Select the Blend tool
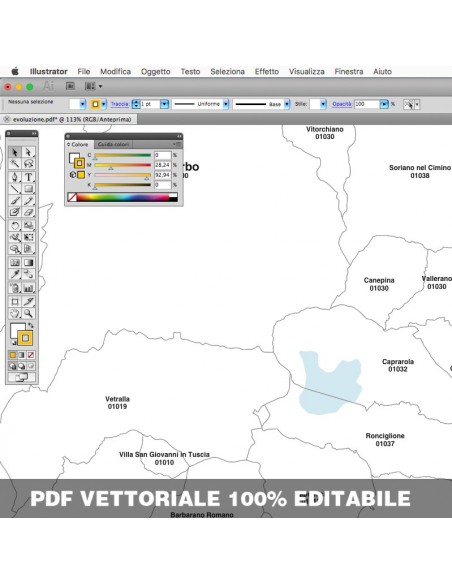 pyautogui.click(x=28, y=274)
